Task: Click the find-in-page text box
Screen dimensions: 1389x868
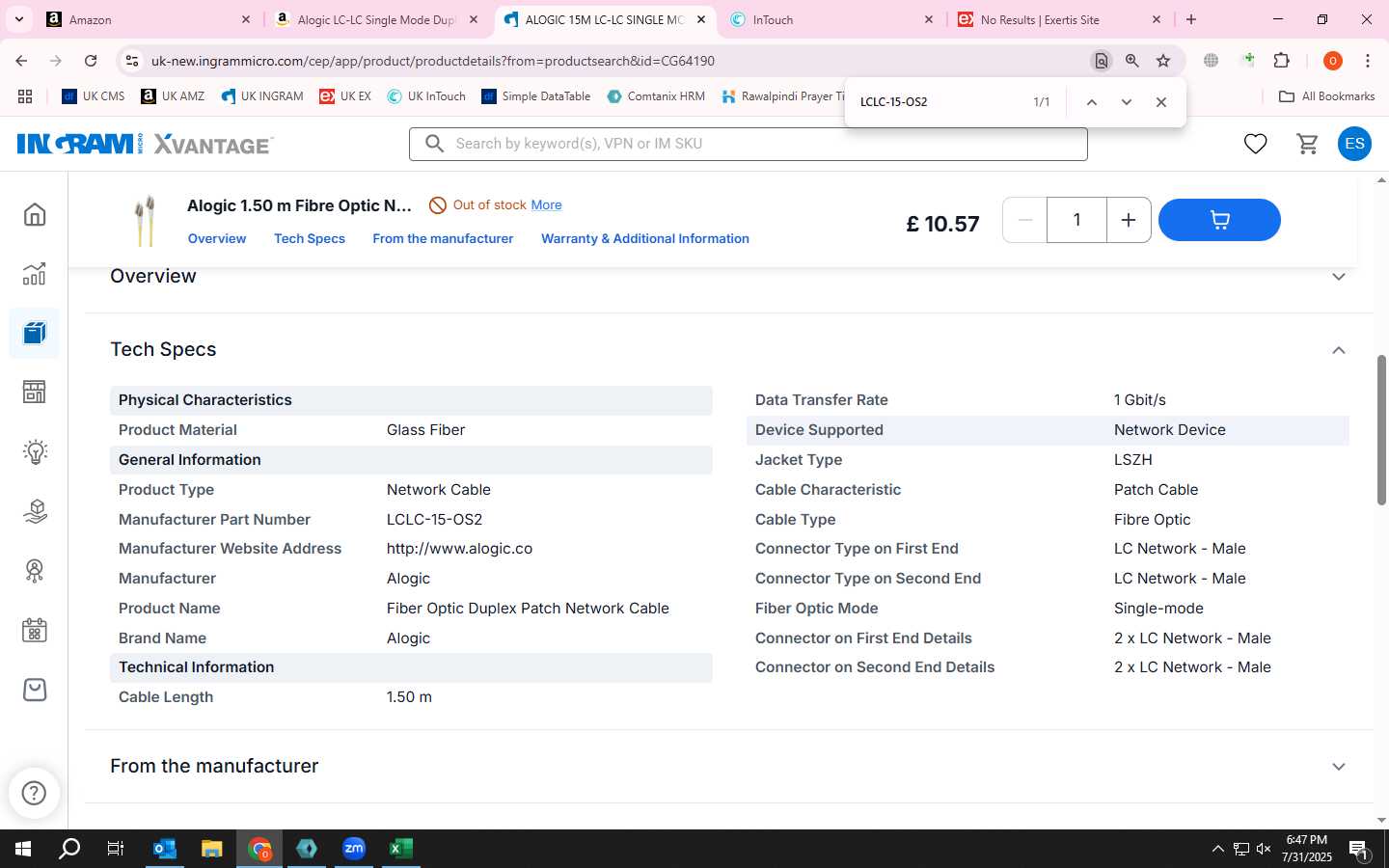Action: [940, 102]
